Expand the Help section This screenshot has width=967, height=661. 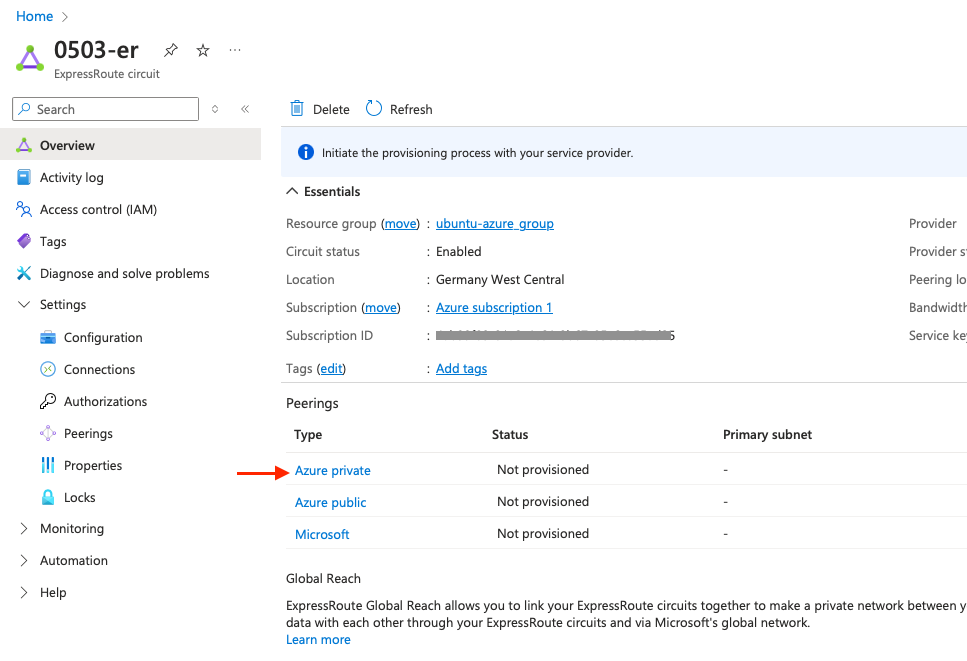pyautogui.click(x=24, y=593)
